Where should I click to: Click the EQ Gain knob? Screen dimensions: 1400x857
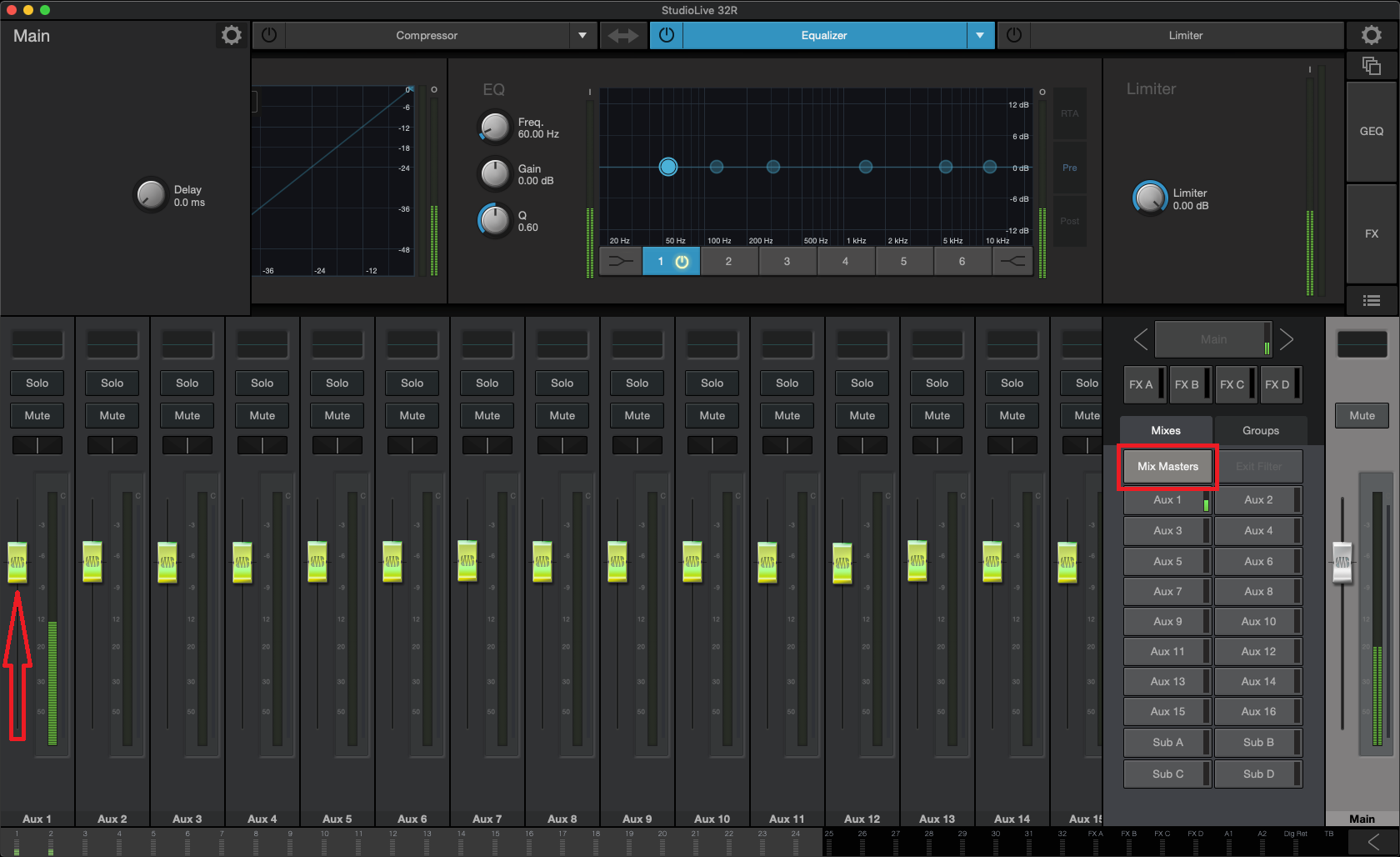(x=494, y=174)
